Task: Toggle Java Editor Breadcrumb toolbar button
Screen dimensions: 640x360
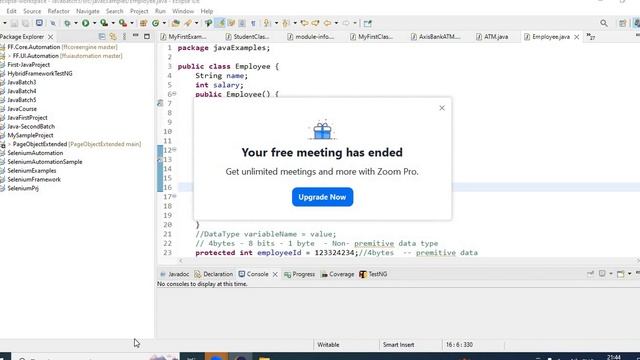Action: coord(208,23)
